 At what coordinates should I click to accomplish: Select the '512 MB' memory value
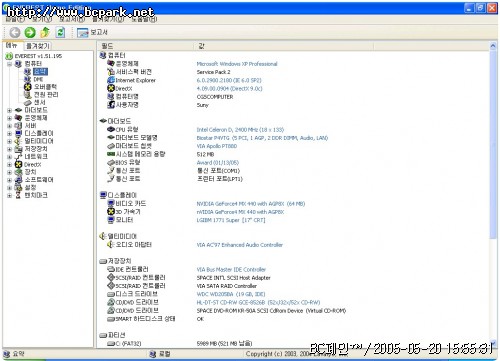click(205, 154)
